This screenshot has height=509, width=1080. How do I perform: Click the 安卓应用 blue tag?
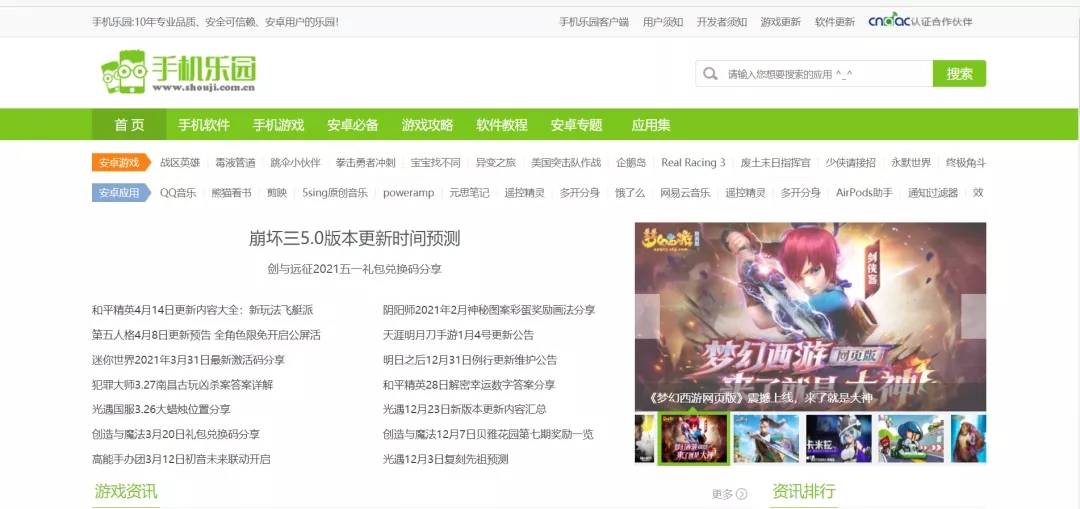click(x=121, y=193)
